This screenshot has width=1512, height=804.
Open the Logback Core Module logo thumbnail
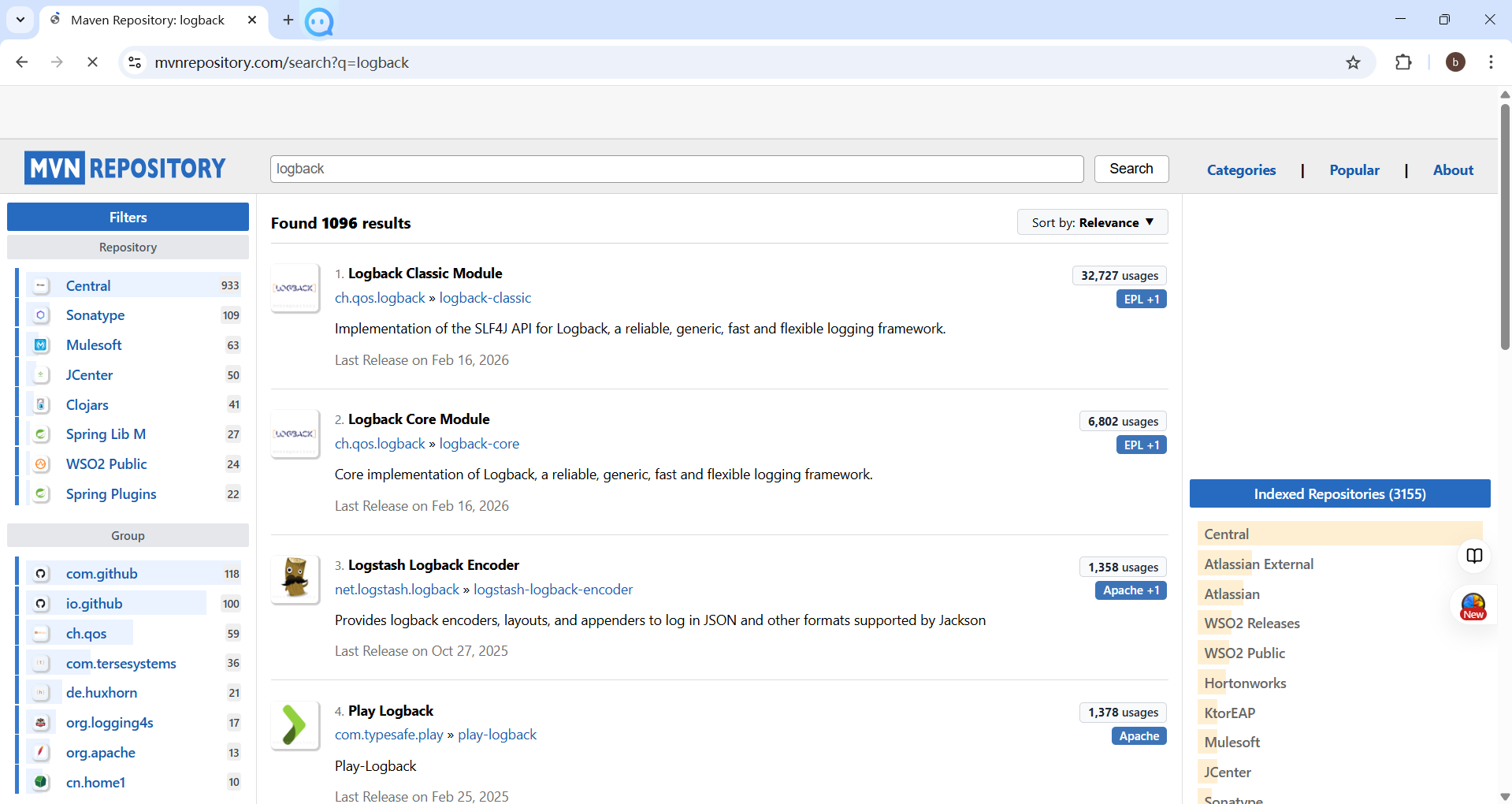[295, 434]
